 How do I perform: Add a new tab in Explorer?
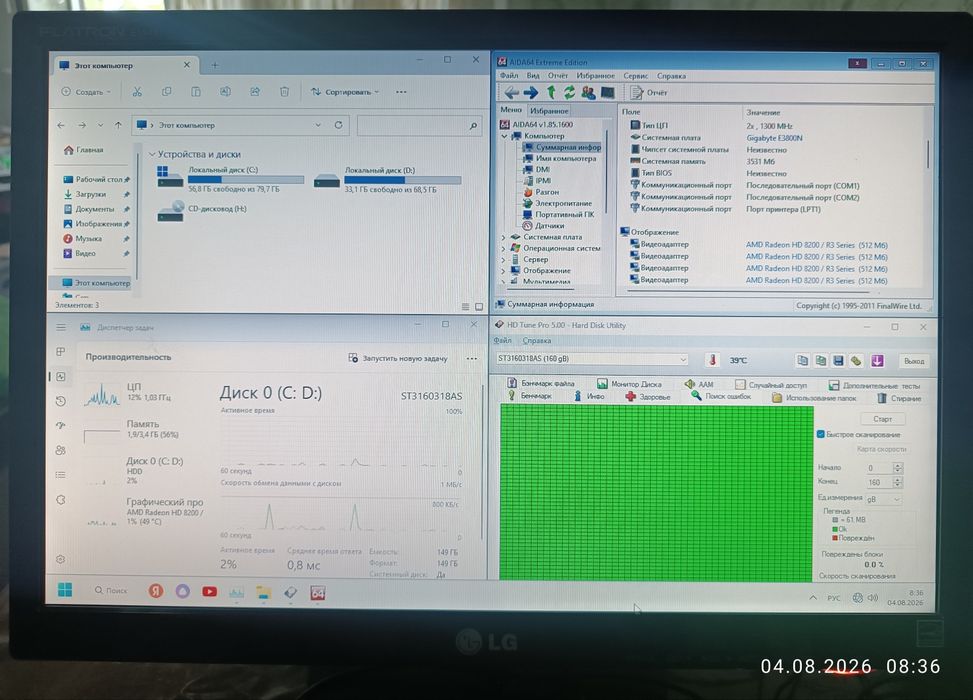pyautogui.click(x=215, y=65)
